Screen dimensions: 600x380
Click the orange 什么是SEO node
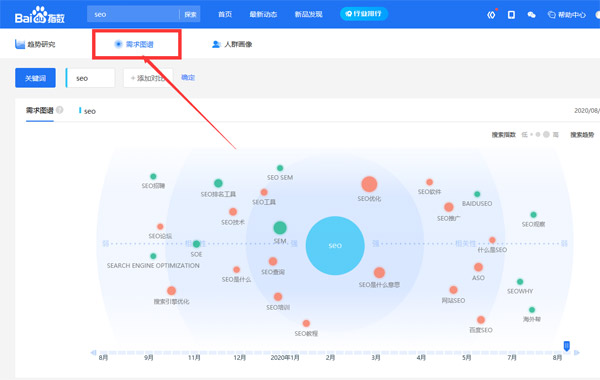[x=492, y=240]
